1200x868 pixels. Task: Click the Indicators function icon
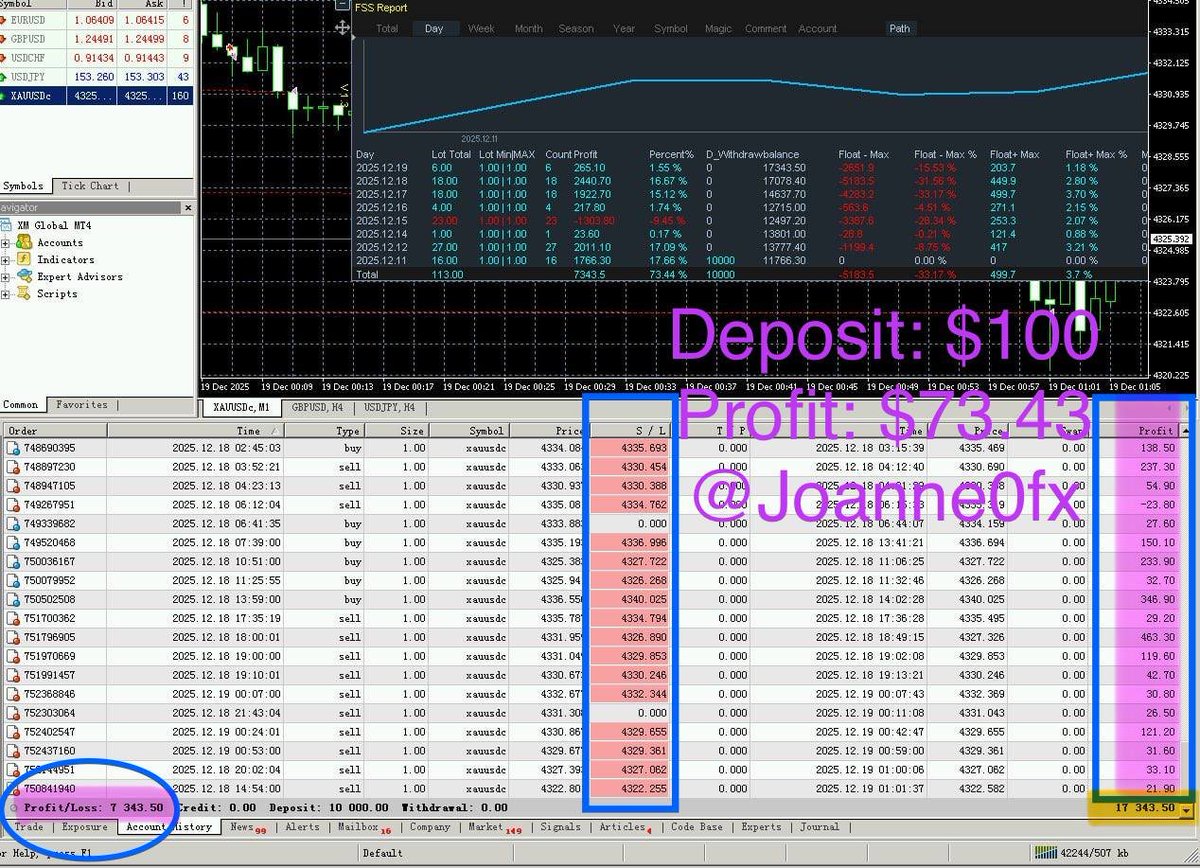[x=24, y=260]
